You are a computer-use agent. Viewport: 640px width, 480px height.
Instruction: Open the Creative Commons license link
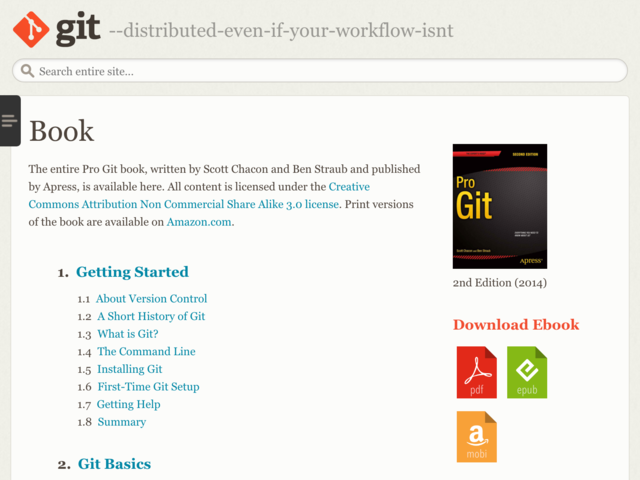(x=199, y=196)
